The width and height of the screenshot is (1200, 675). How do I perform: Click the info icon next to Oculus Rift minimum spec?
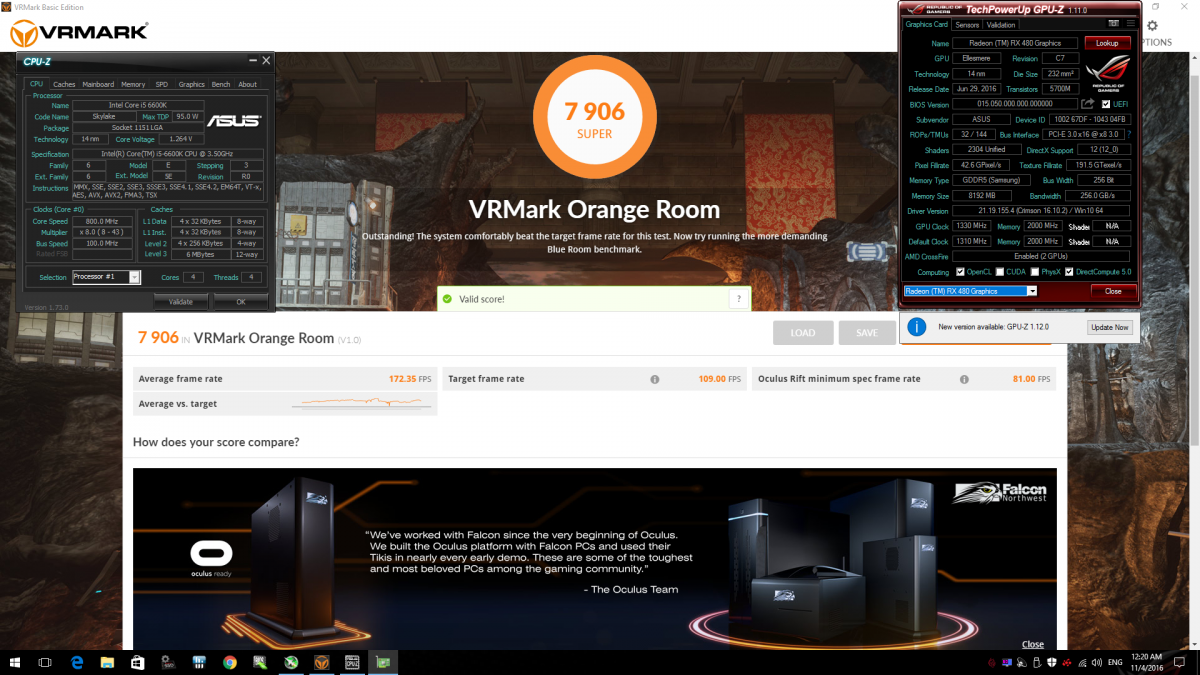tap(964, 380)
